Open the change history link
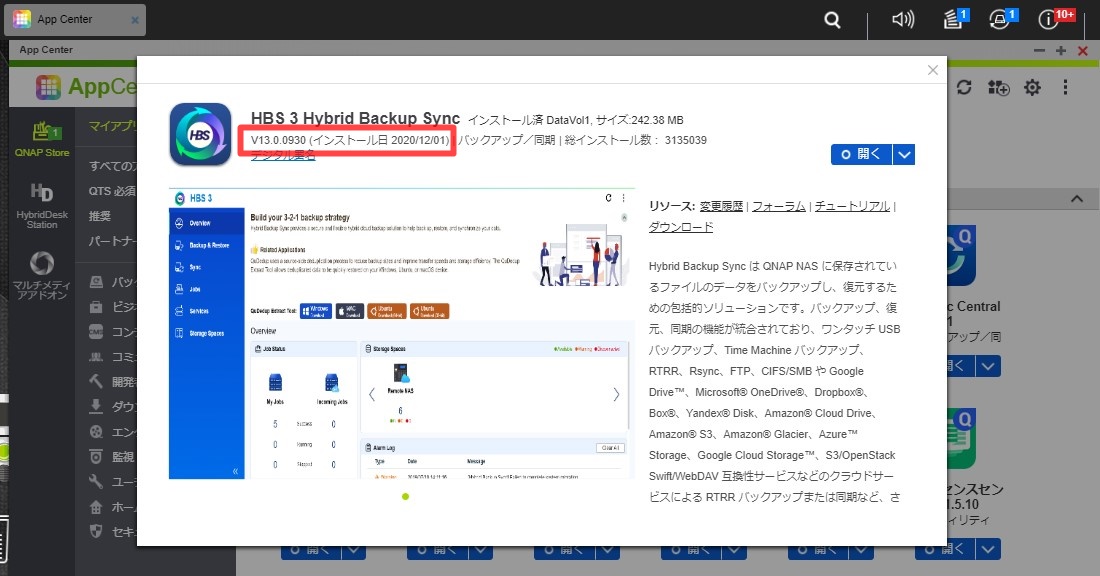This screenshot has height=576, width=1100. click(721, 206)
